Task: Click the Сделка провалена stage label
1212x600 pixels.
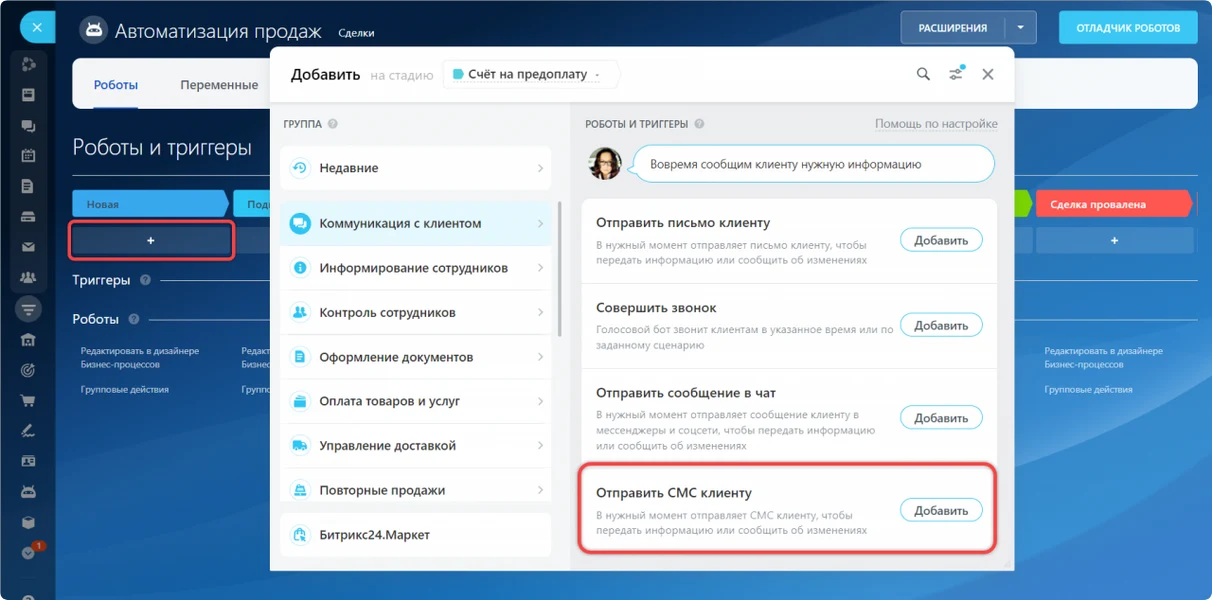Action: click(x=1112, y=204)
